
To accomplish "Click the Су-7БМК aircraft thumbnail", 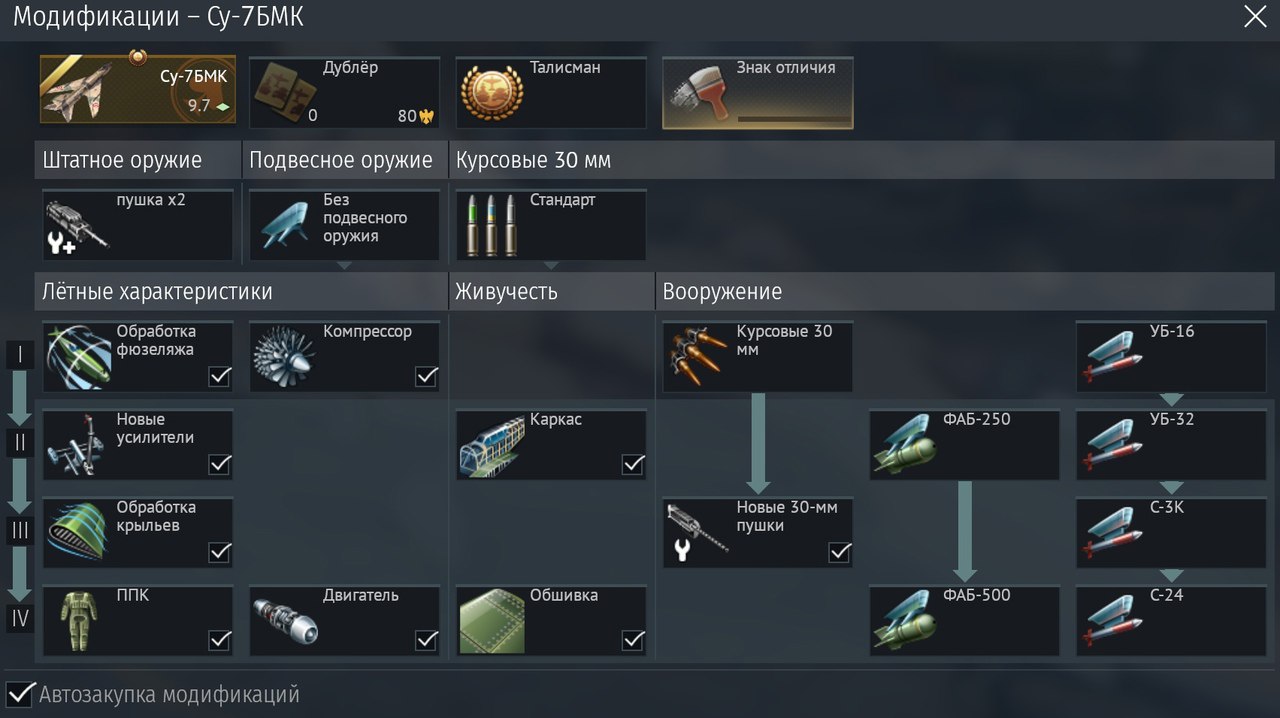I will tap(138, 90).
